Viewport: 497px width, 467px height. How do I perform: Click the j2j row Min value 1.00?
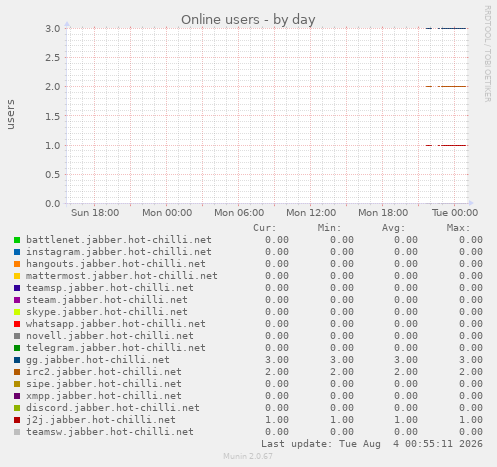pyautogui.click(x=342, y=420)
